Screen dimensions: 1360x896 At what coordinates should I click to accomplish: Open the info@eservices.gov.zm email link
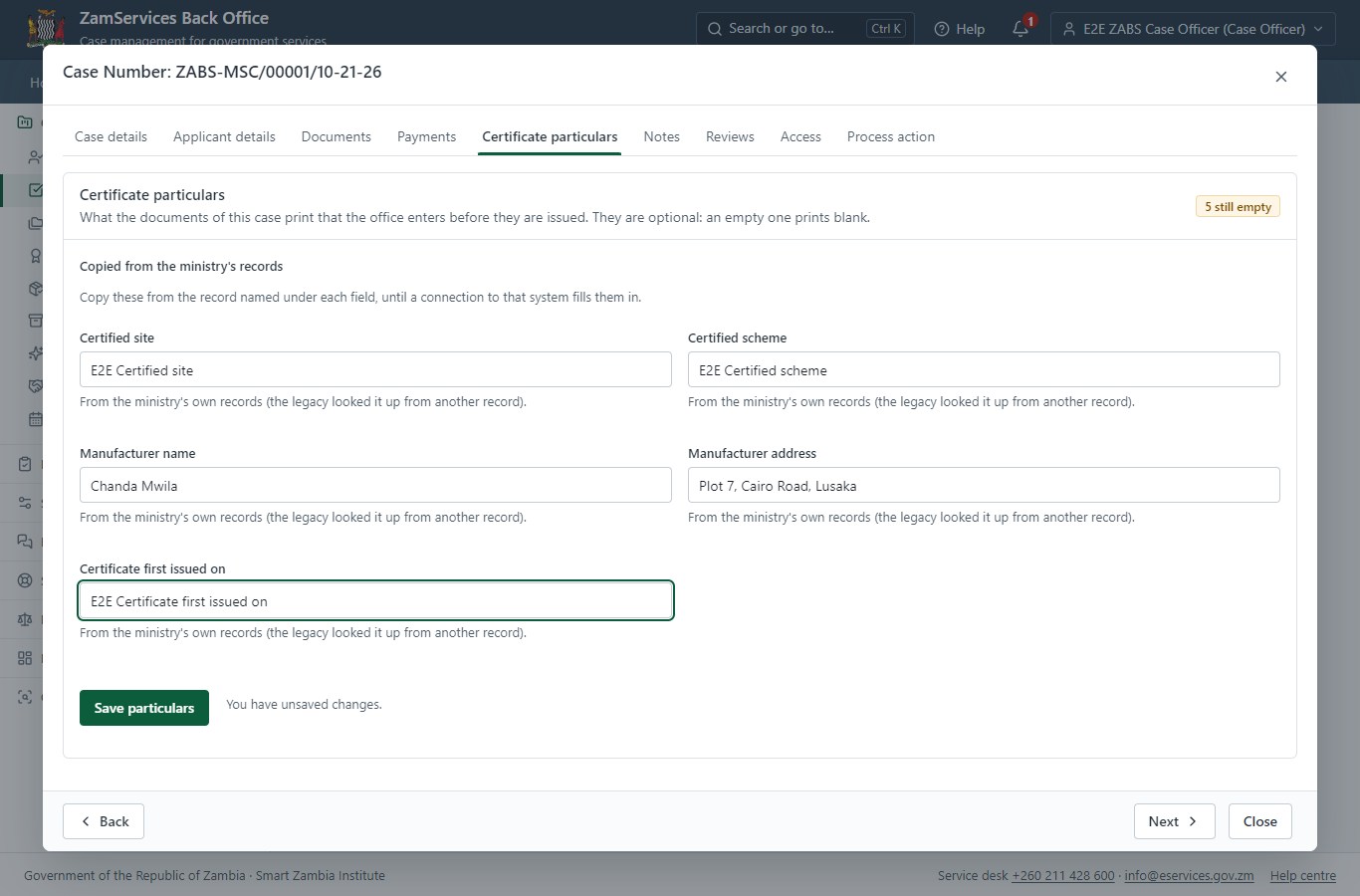pos(1189,876)
